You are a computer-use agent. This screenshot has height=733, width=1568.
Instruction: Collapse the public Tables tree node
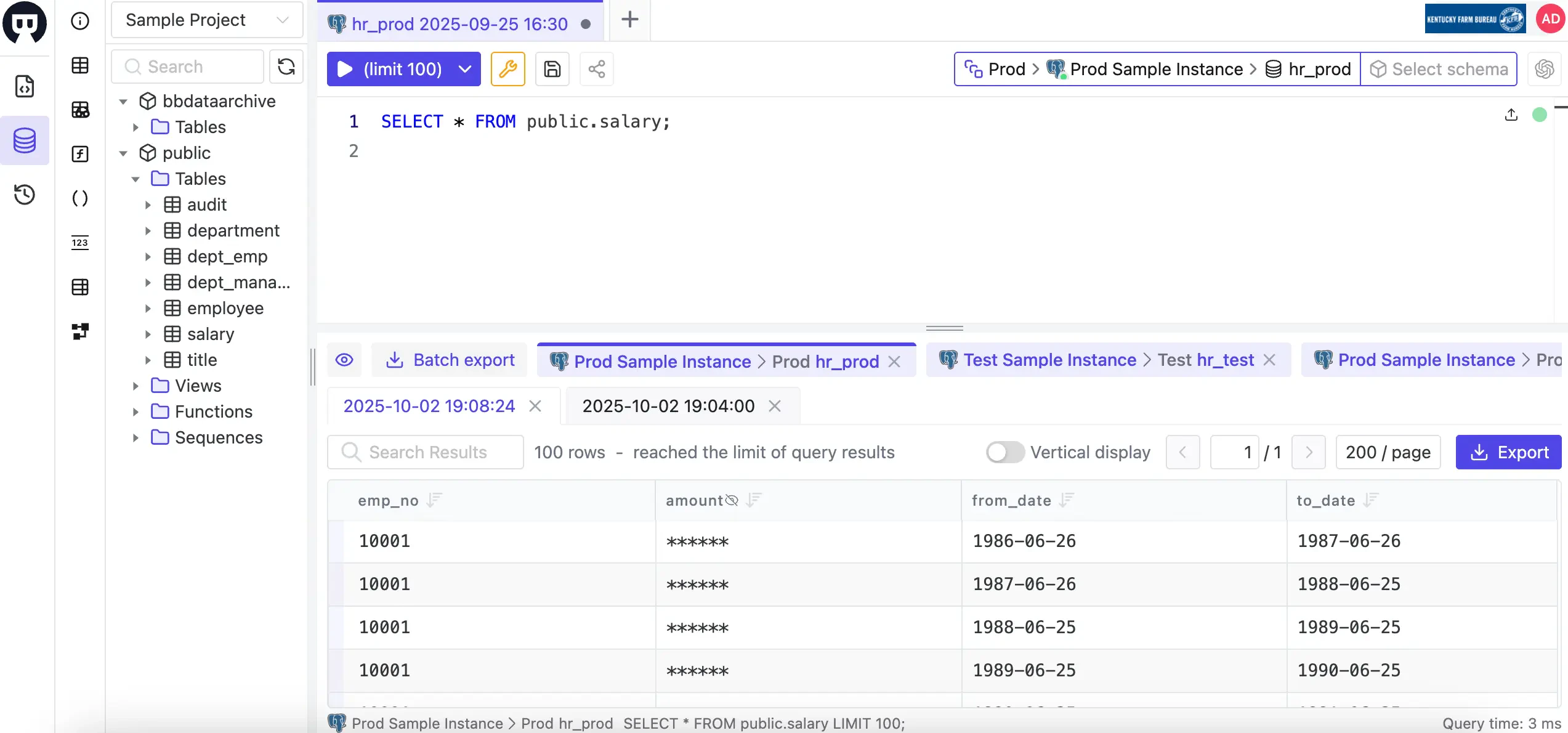click(x=136, y=179)
